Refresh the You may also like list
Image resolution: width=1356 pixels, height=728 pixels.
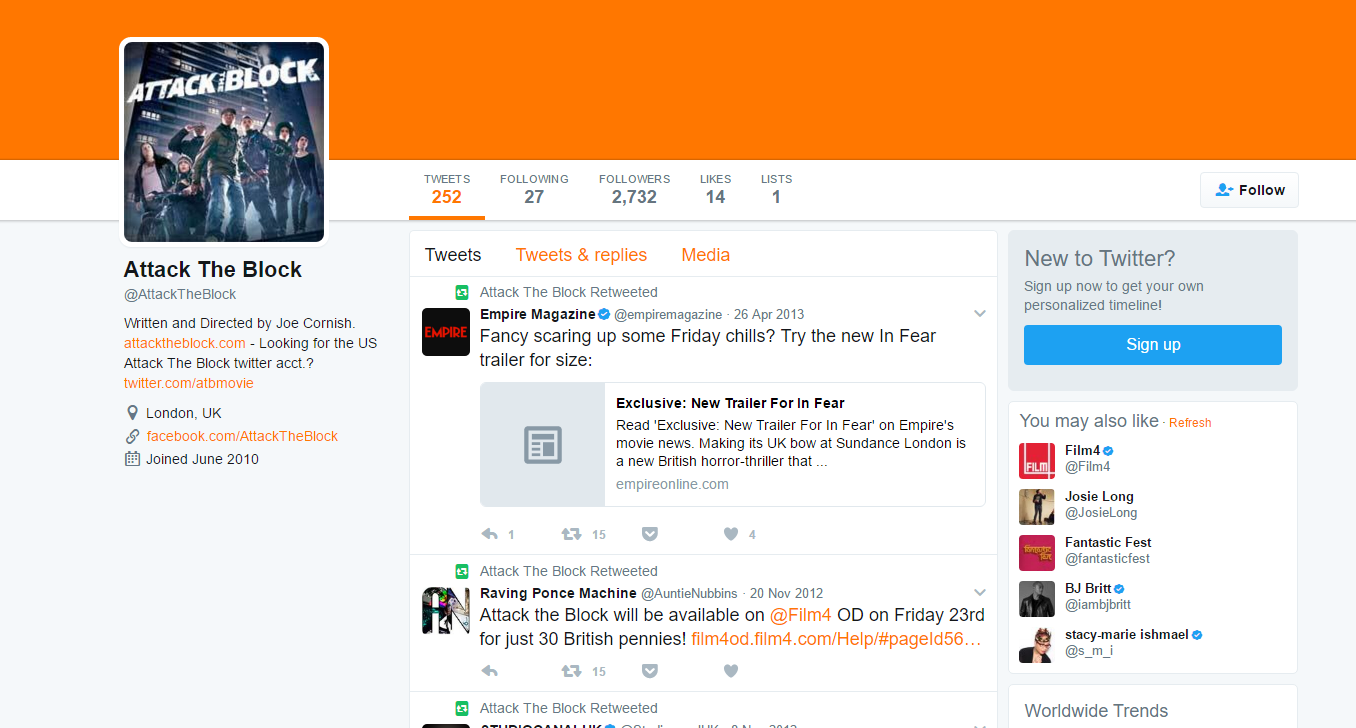point(1190,423)
